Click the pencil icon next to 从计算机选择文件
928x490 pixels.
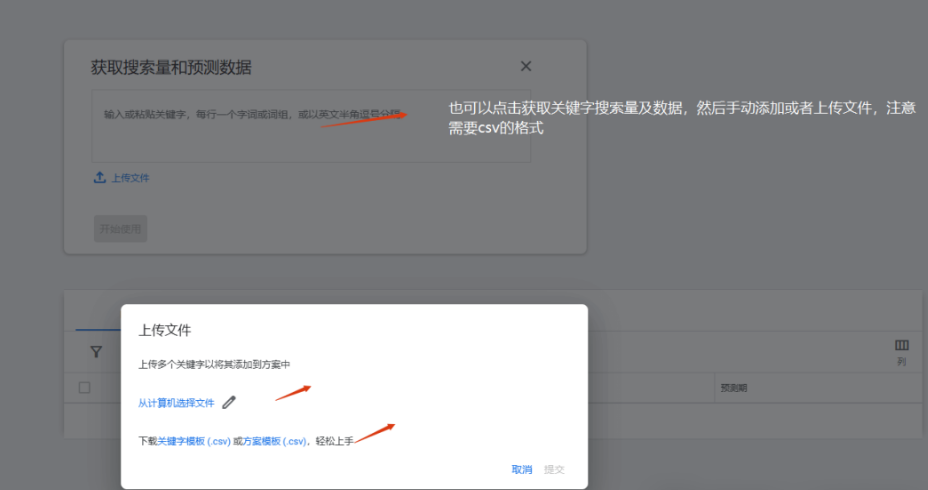229,403
